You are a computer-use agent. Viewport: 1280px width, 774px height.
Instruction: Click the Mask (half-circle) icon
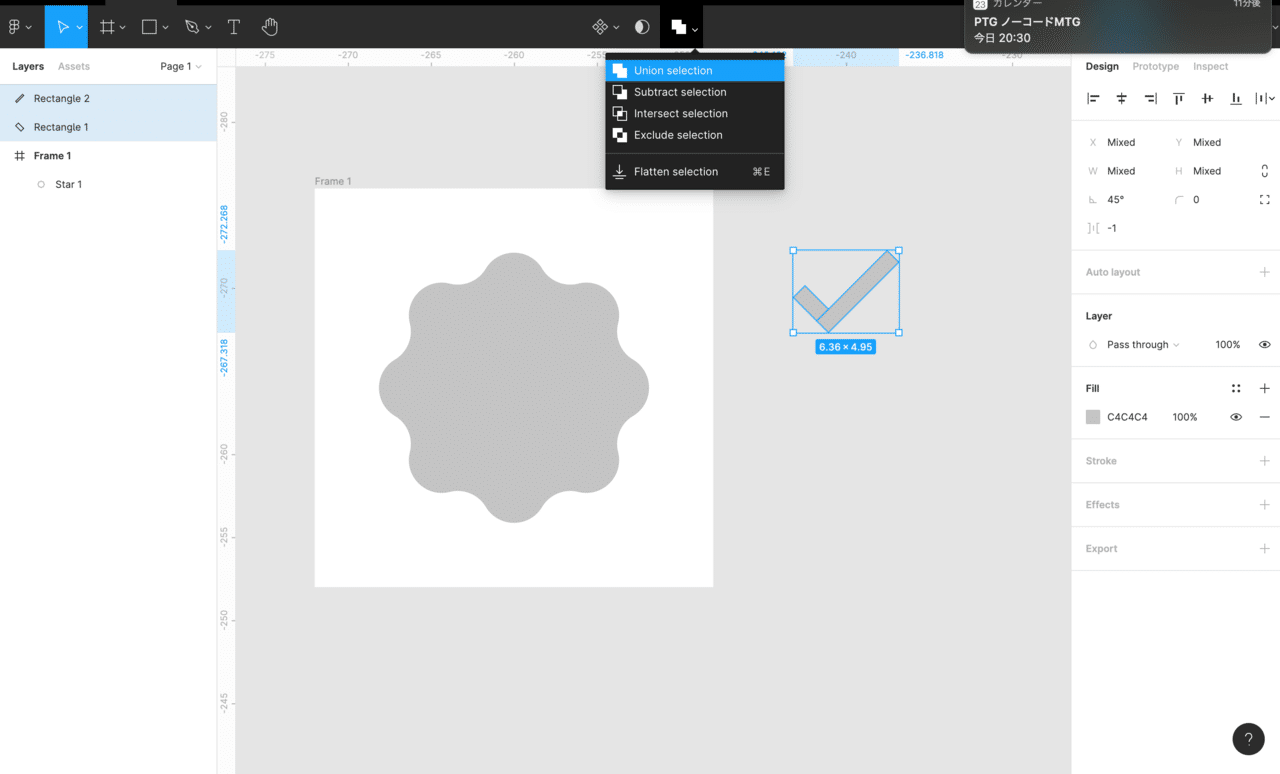pyautogui.click(x=642, y=27)
